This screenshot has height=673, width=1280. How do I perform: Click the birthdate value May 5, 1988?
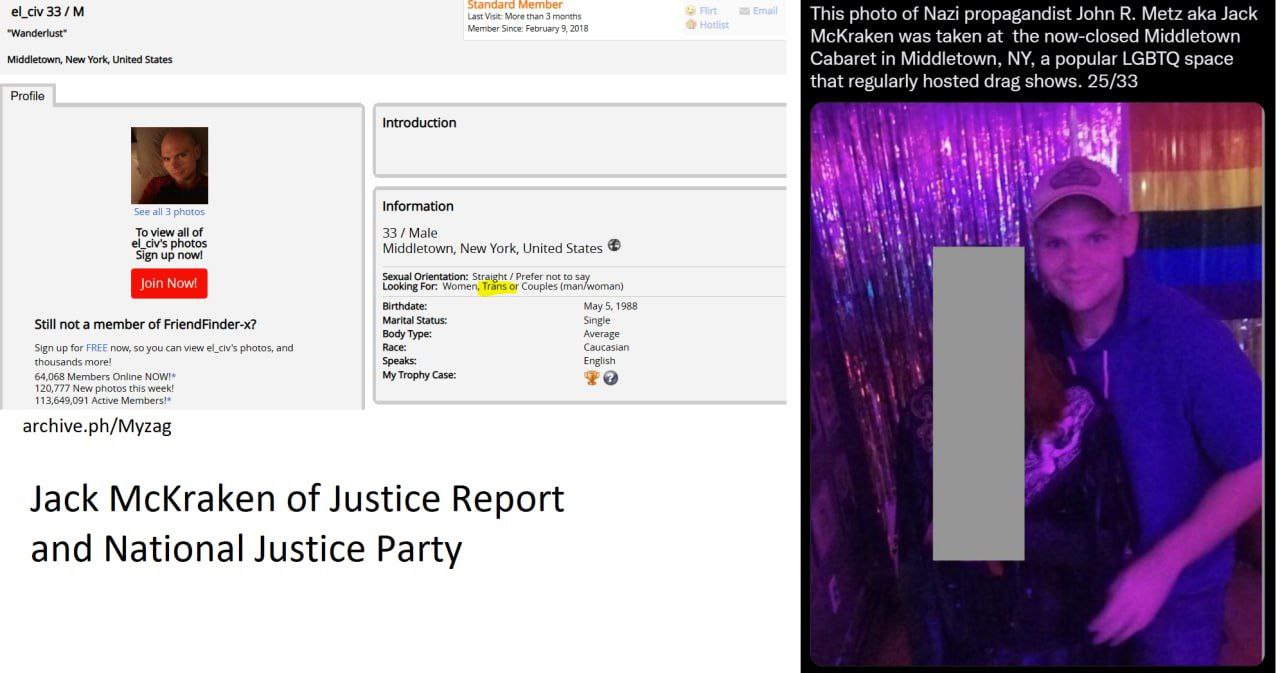tap(610, 306)
